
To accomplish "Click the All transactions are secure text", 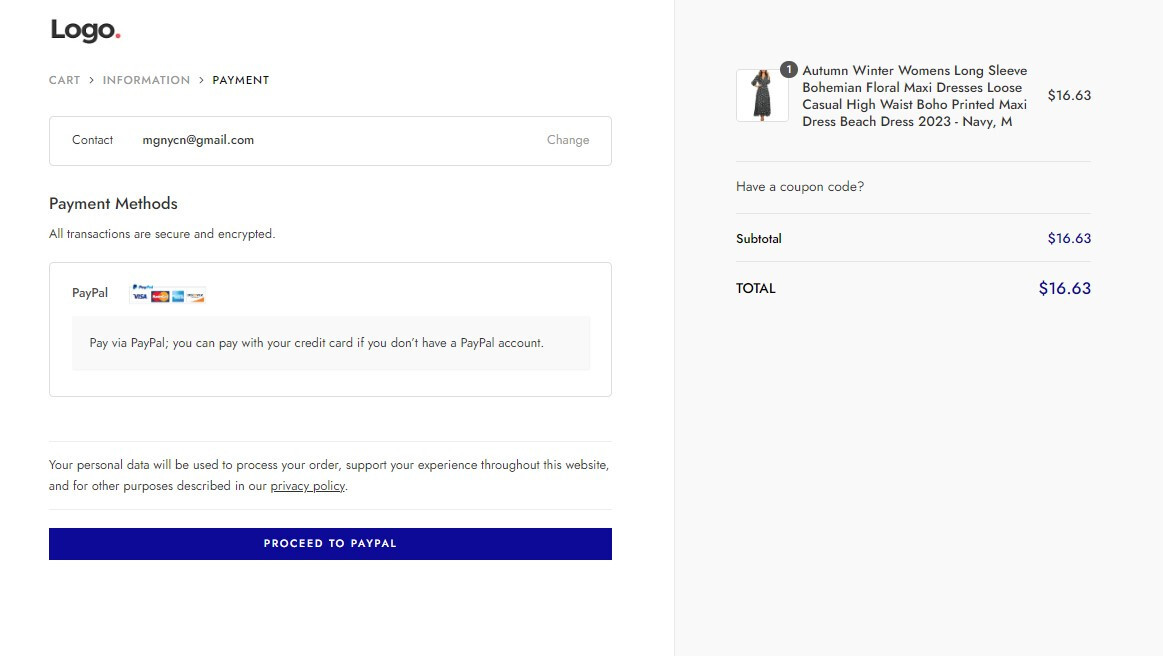I will [x=162, y=234].
